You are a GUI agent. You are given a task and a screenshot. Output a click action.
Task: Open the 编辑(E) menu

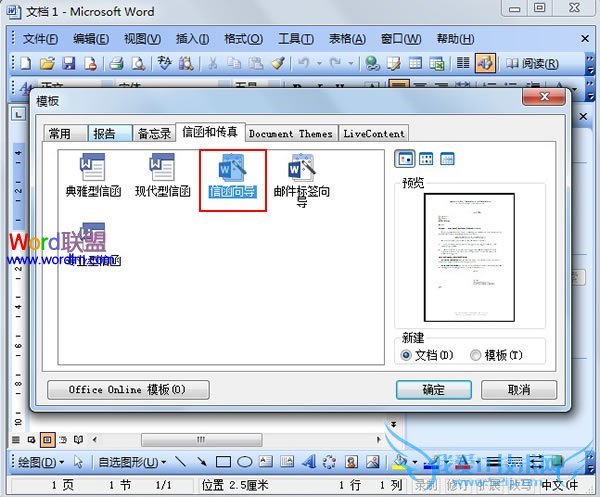pyautogui.click(x=91, y=39)
